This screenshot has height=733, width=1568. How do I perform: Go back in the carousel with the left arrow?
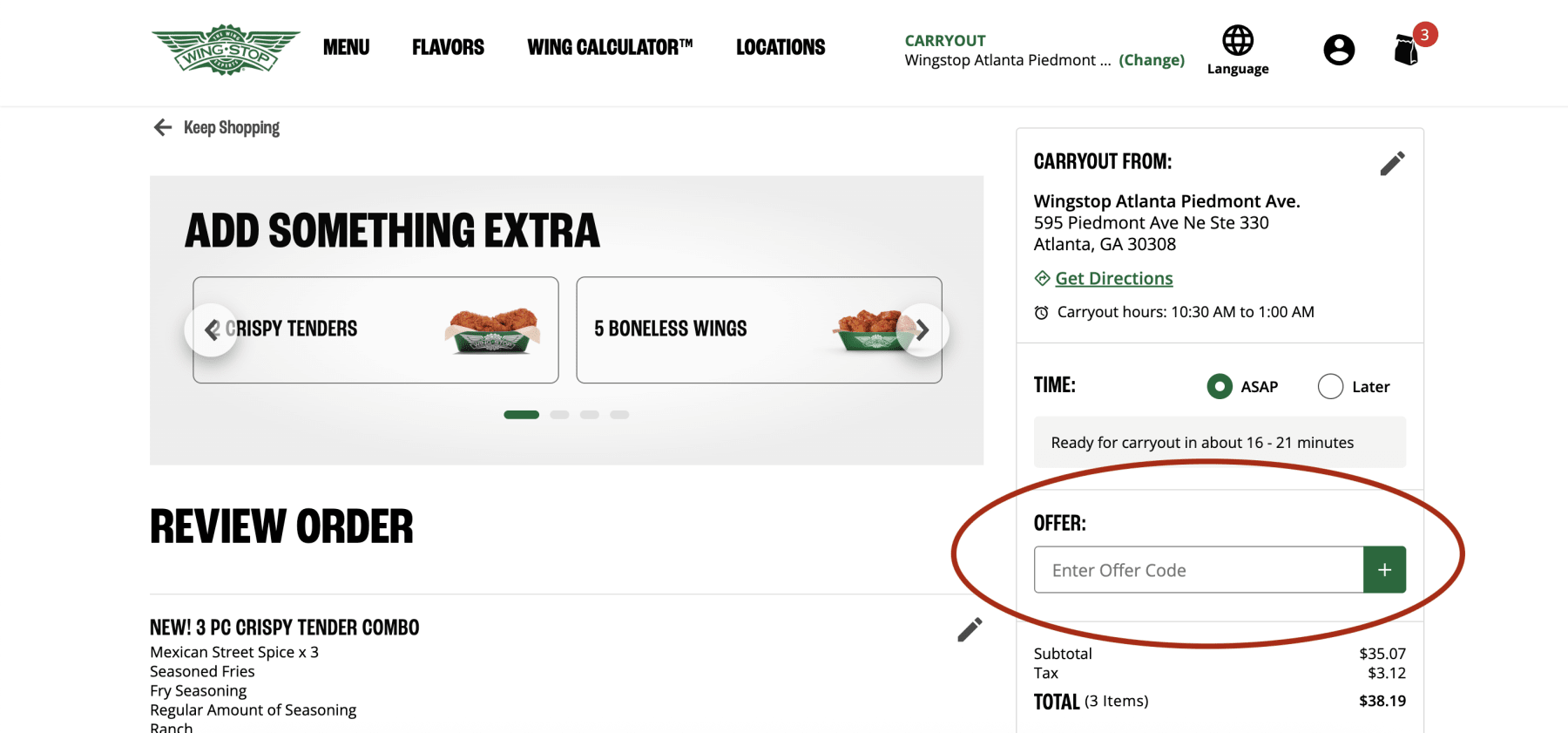tap(211, 329)
